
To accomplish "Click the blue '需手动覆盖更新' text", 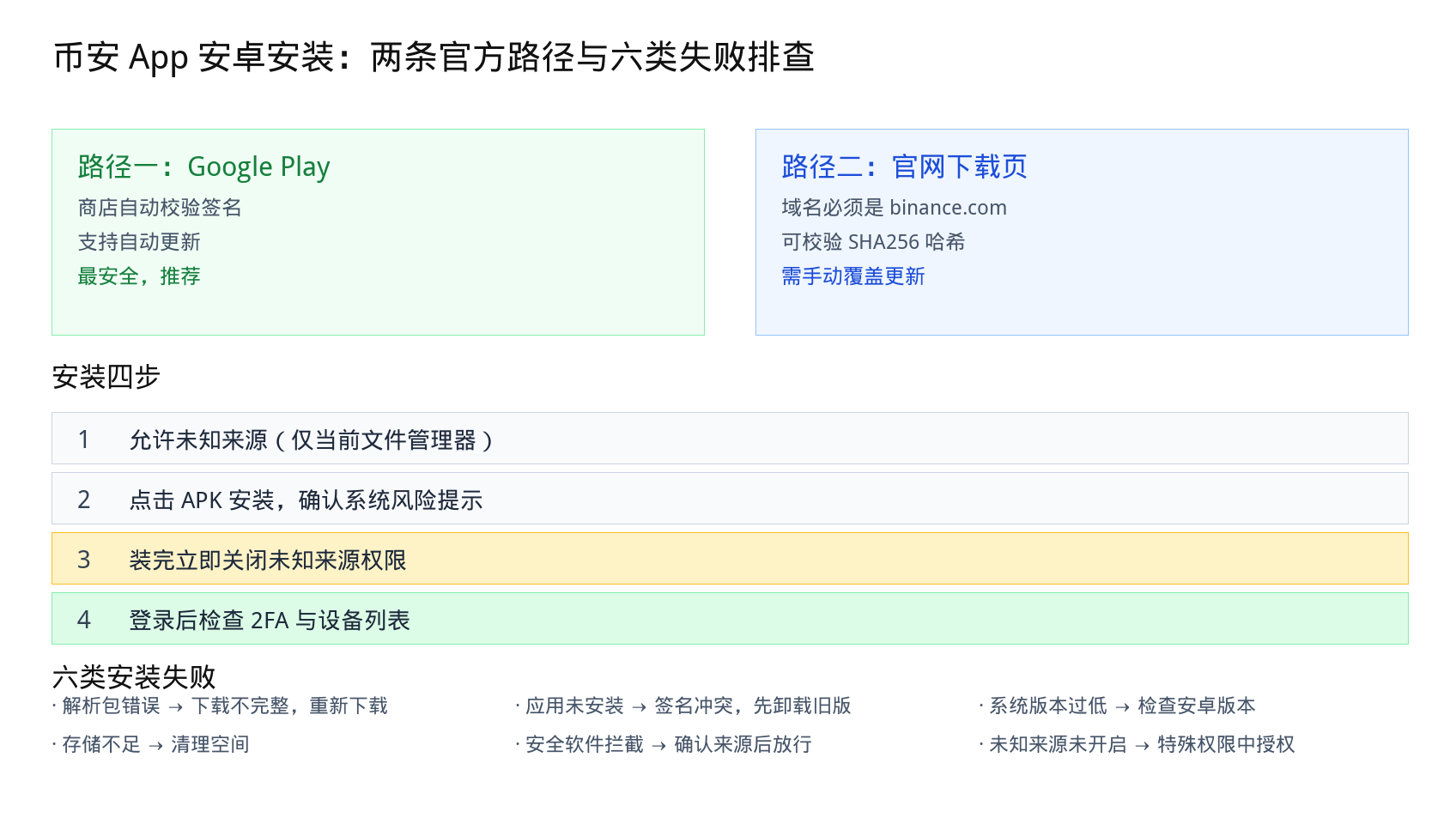I will 853,276.
